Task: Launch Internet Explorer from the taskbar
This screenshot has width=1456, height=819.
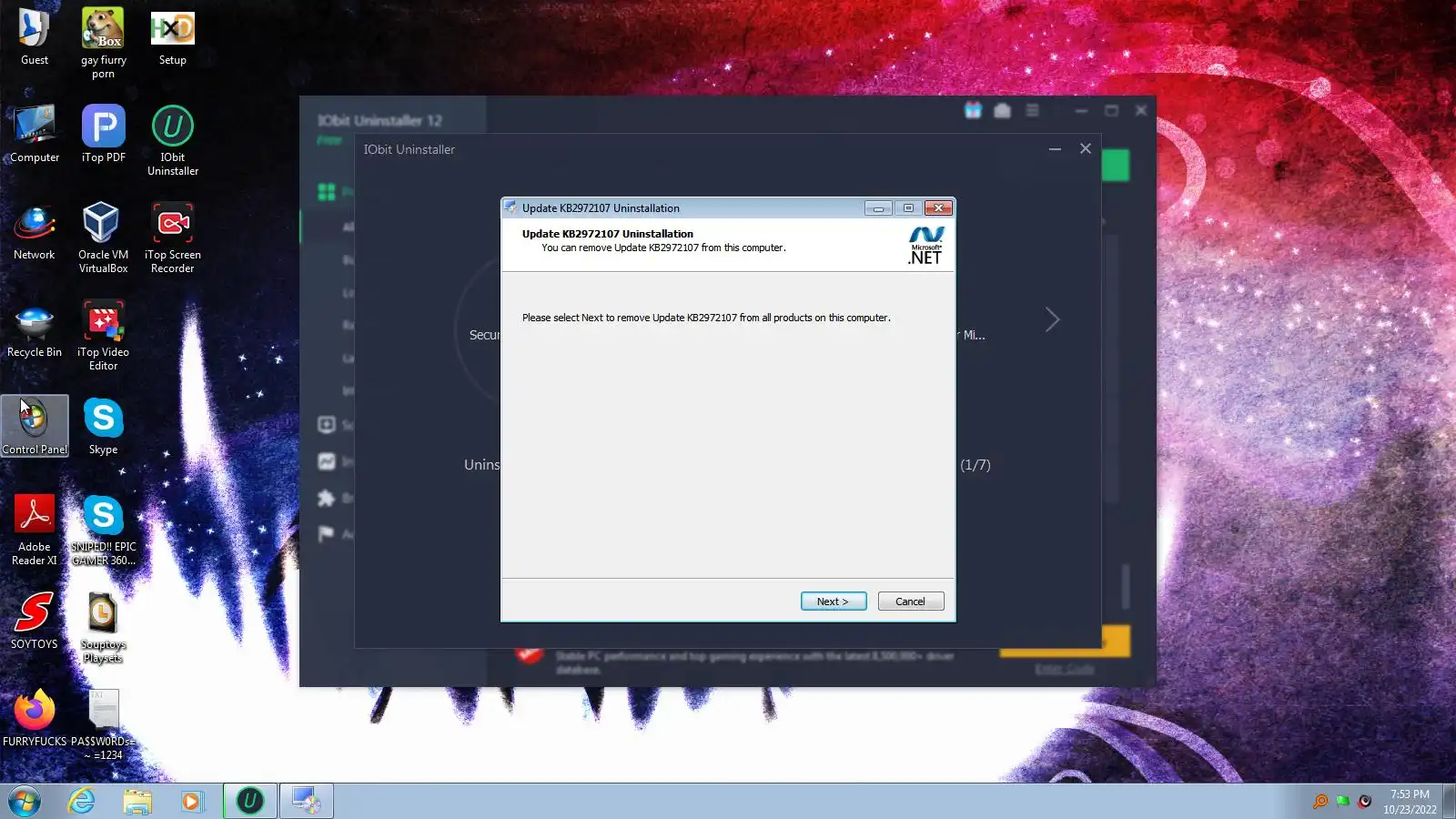Action: point(82,802)
